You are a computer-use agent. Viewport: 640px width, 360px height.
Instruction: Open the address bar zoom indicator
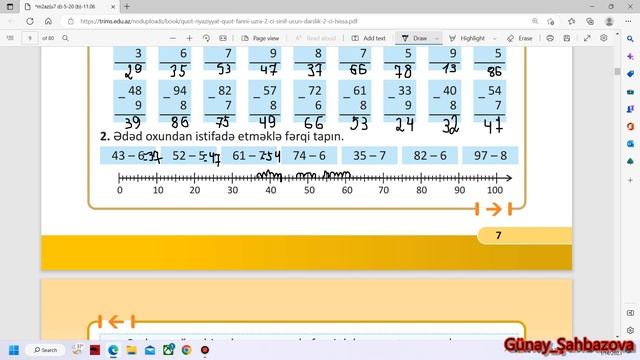coord(535,21)
